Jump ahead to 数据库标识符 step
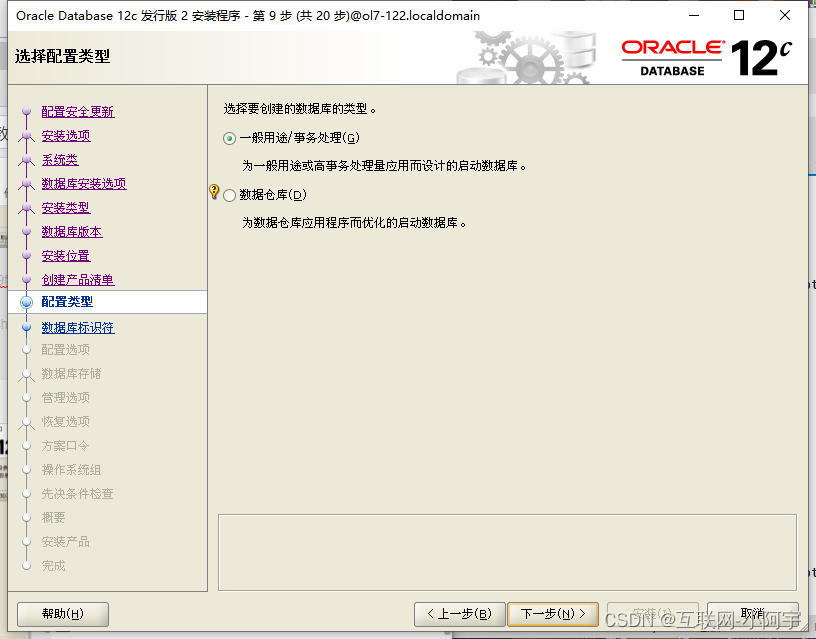This screenshot has width=816, height=639. point(78,327)
